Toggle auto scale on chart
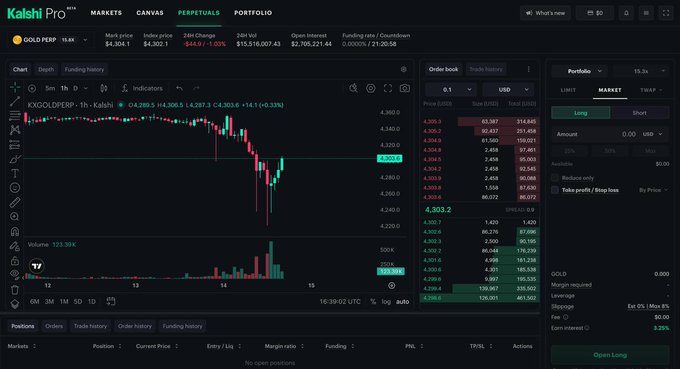 tap(402, 302)
